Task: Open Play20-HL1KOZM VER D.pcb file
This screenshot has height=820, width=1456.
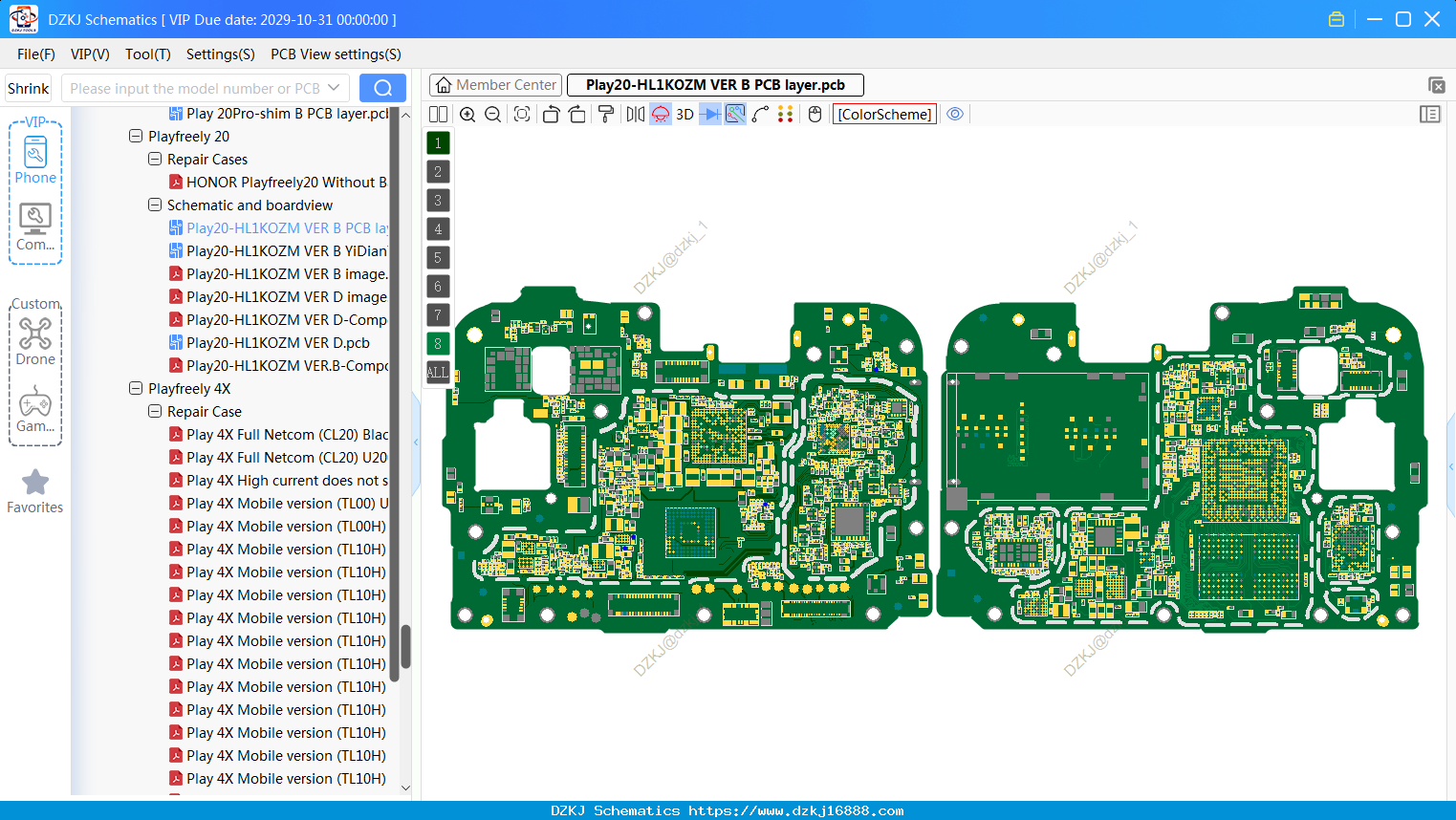Action: [270, 343]
